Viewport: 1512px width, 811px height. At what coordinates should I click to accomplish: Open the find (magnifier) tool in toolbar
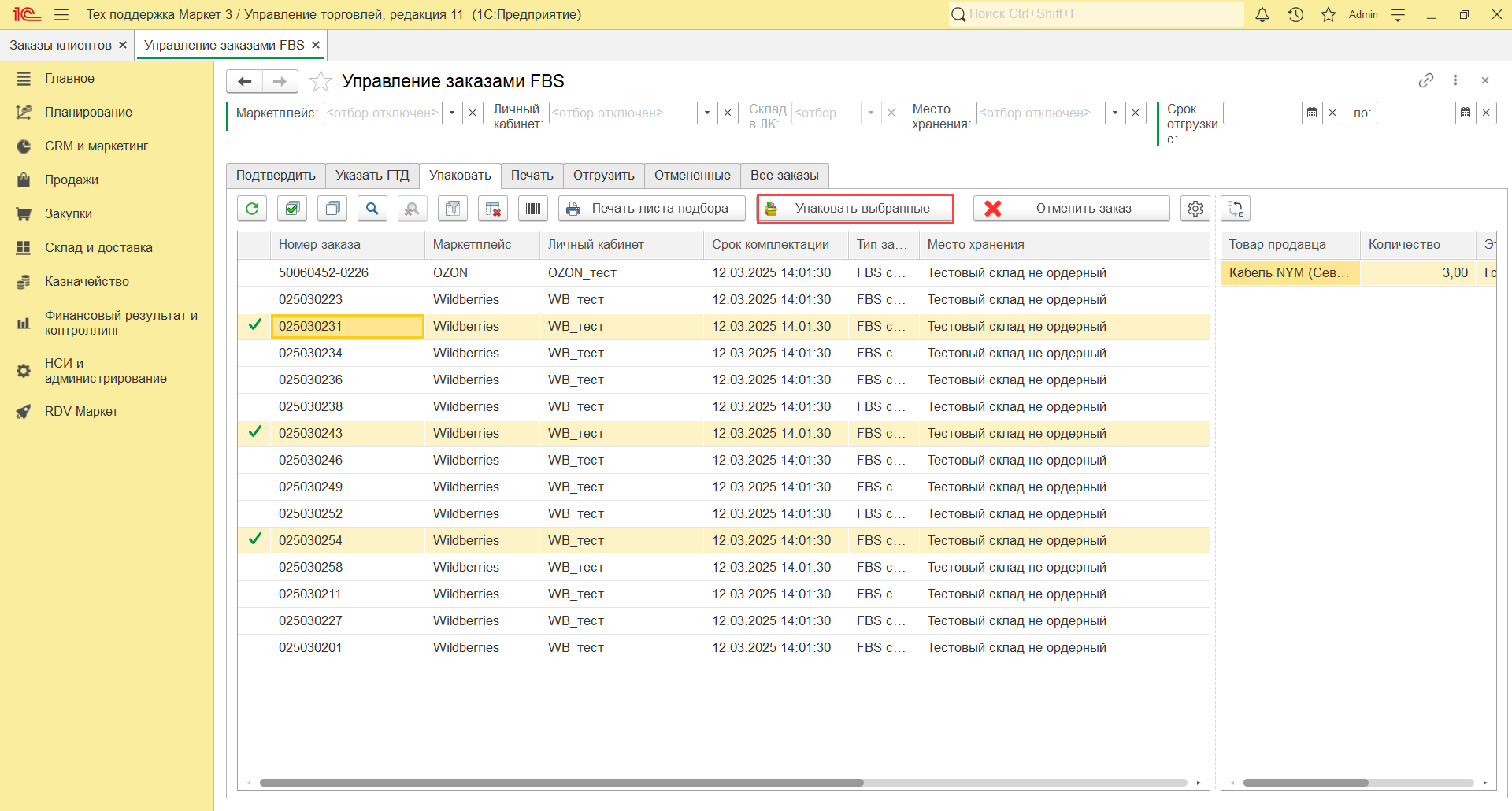click(x=372, y=209)
